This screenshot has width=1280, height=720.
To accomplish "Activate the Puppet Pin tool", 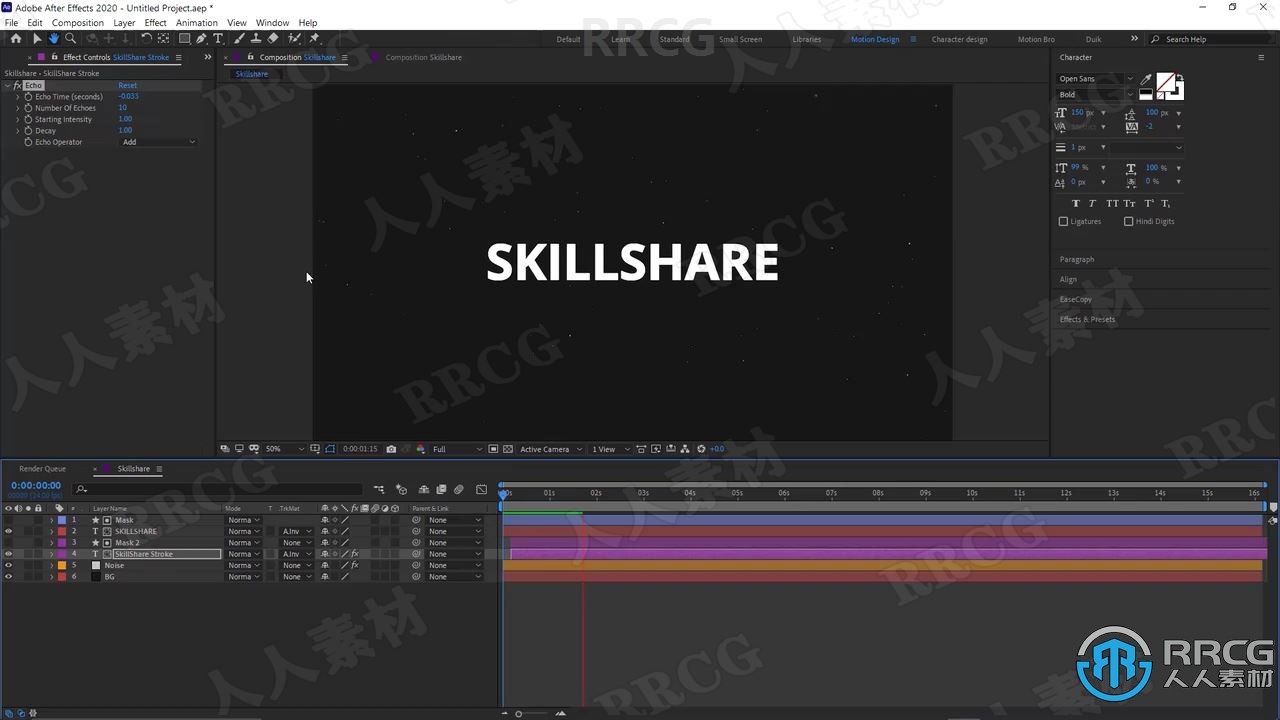I will pos(314,39).
